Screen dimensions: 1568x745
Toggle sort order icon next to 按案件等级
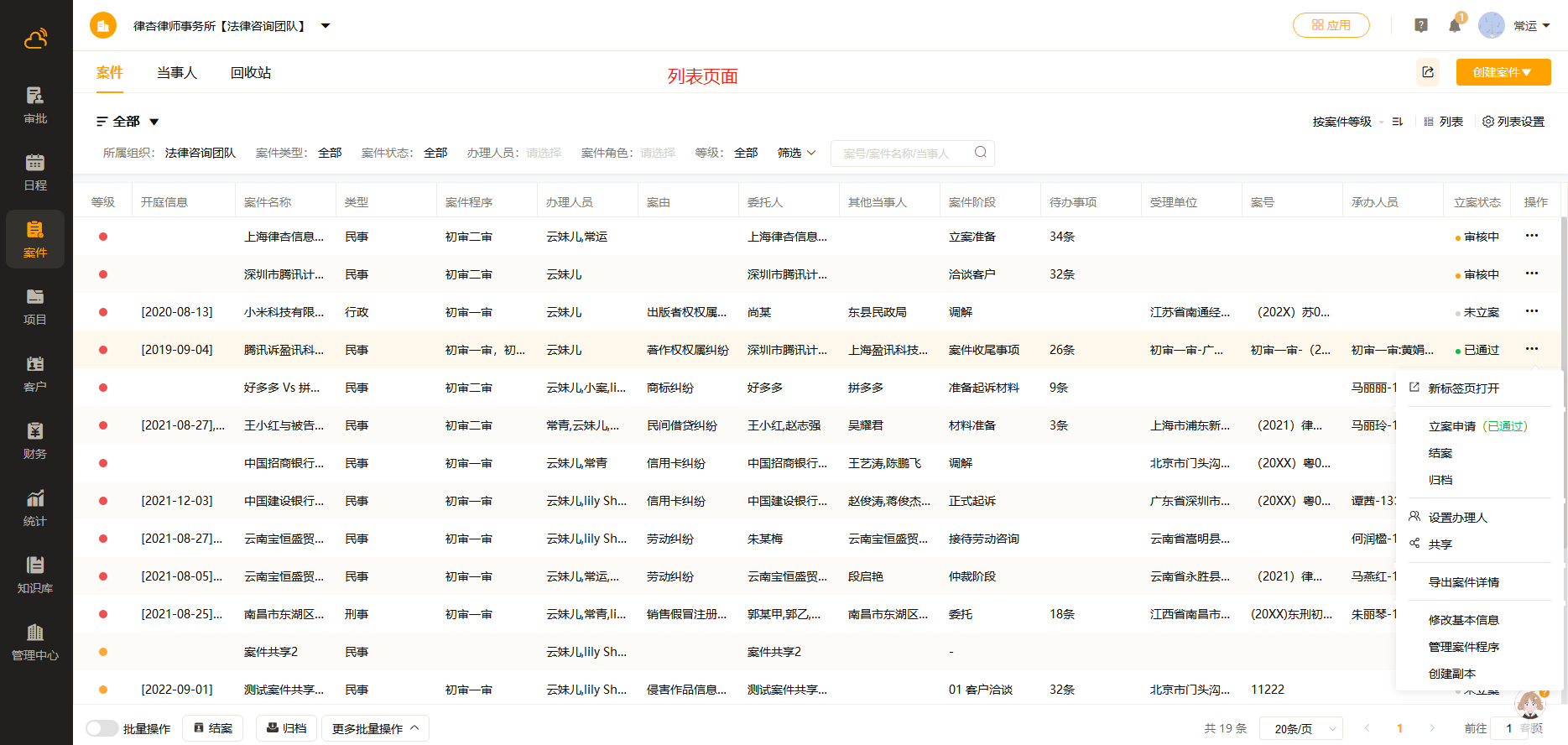click(x=1398, y=122)
